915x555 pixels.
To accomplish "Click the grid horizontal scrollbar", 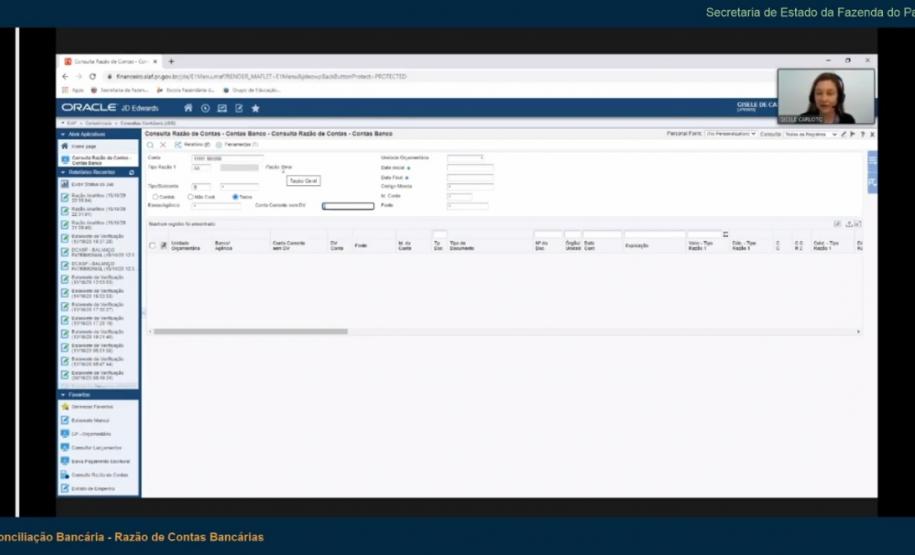I will (x=250, y=331).
